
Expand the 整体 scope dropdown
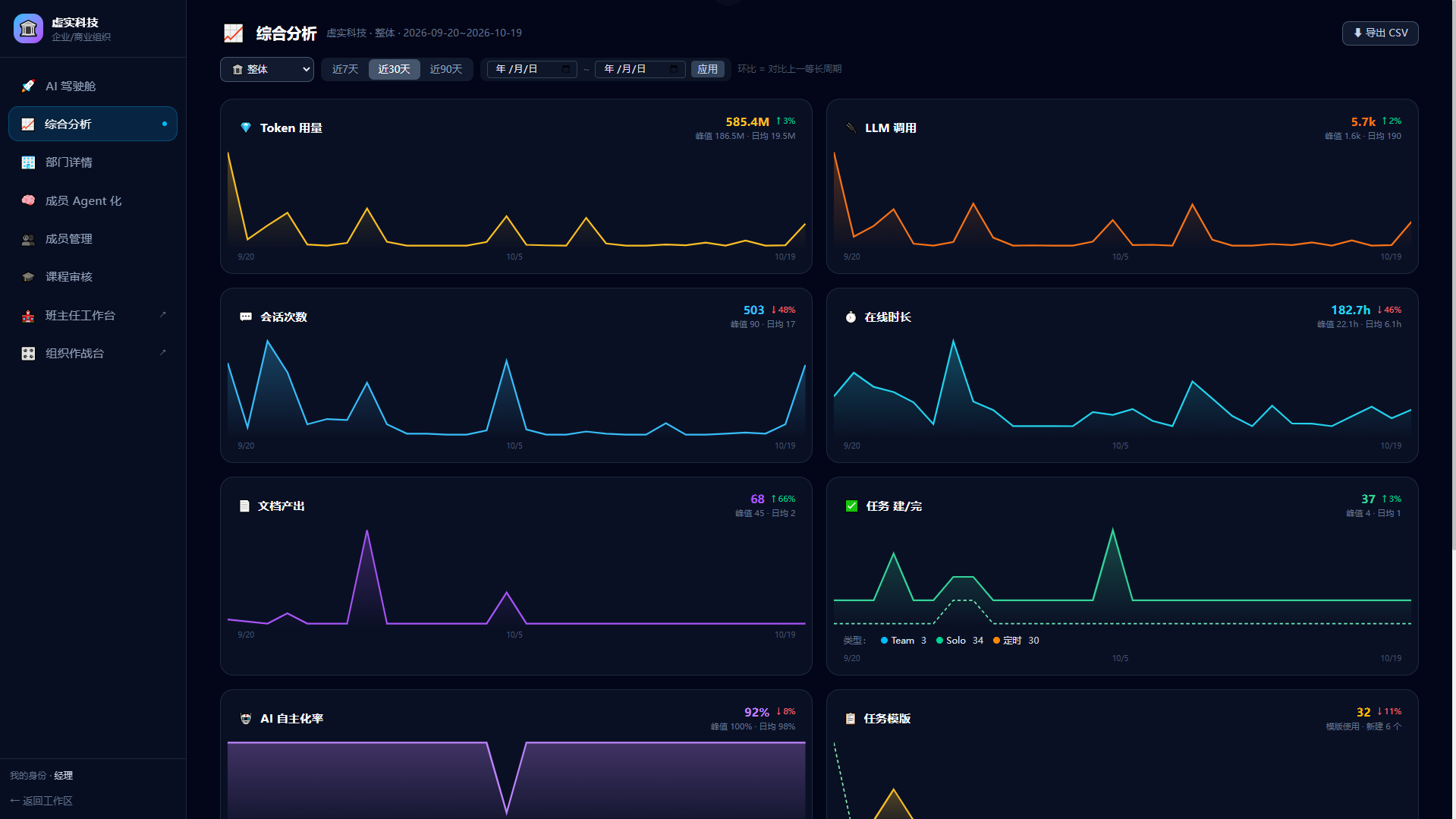coord(267,69)
